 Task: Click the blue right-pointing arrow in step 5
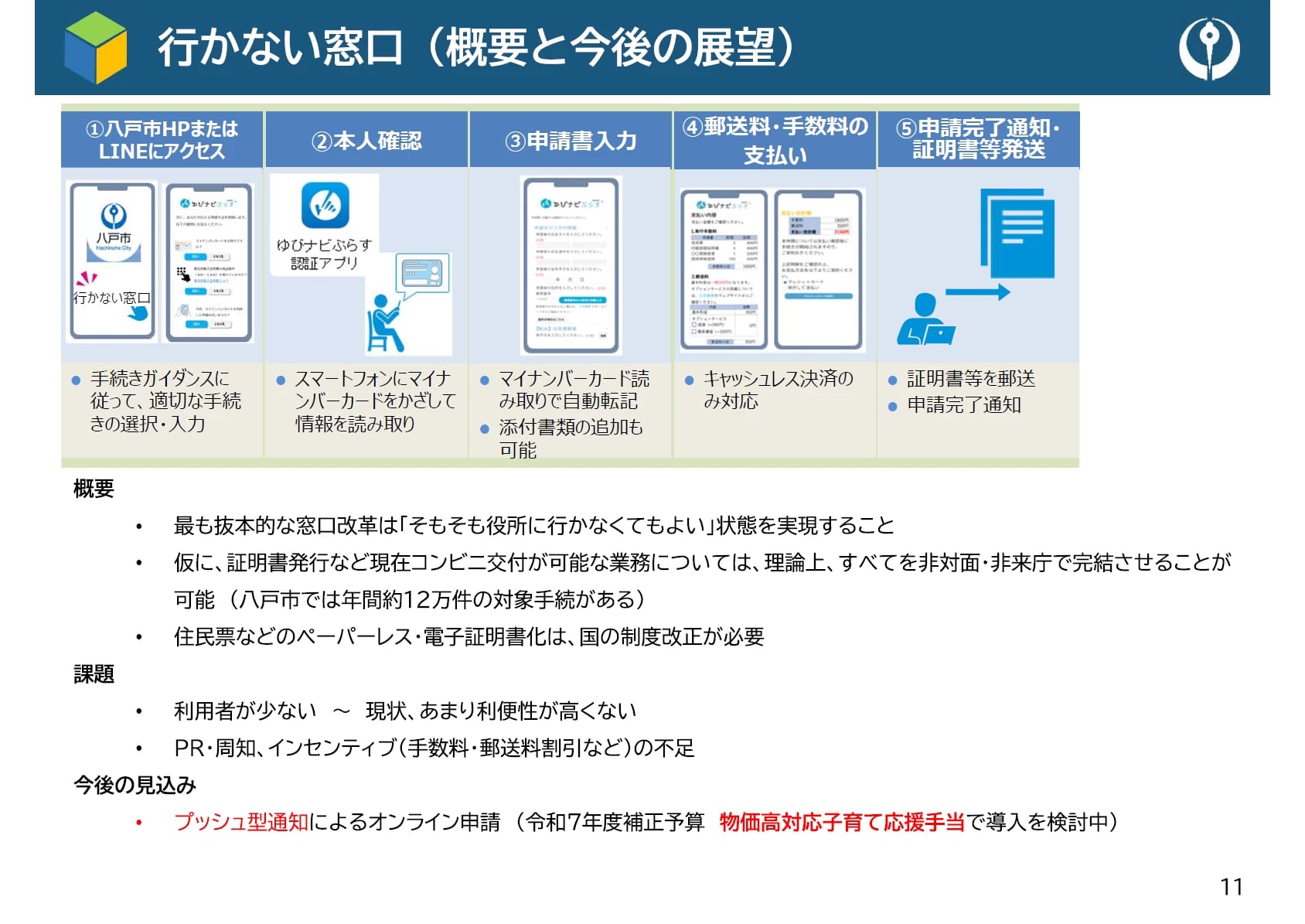(x=978, y=292)
